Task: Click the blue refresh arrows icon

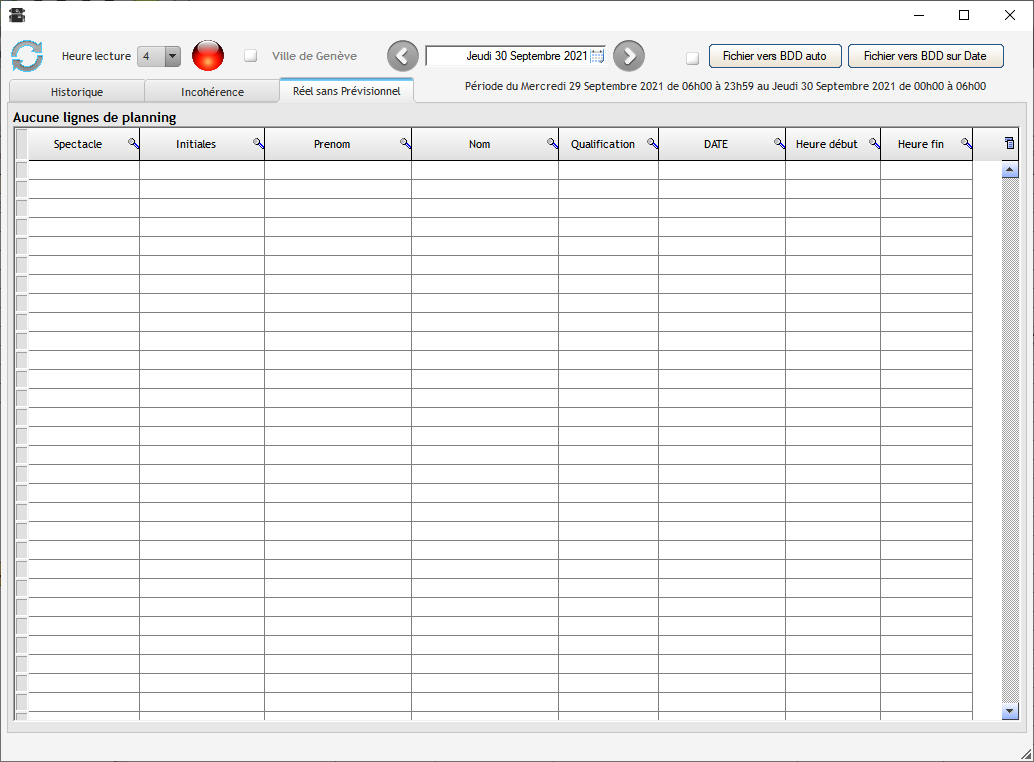Action: 27,56
